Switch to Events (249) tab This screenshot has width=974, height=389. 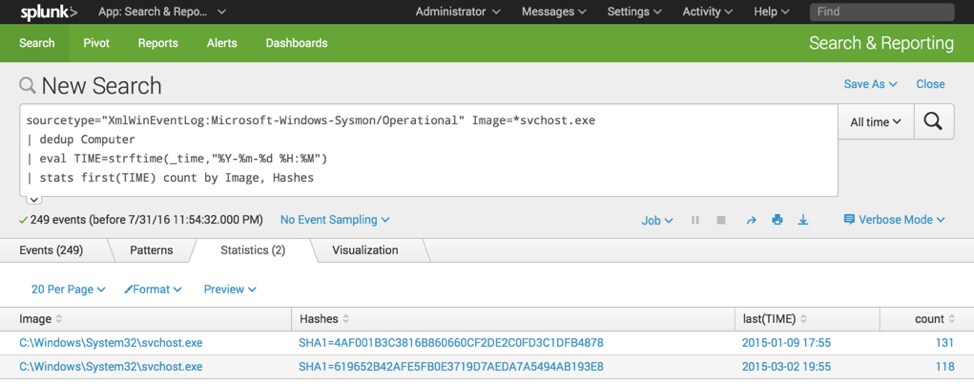[x=51, y=250]
